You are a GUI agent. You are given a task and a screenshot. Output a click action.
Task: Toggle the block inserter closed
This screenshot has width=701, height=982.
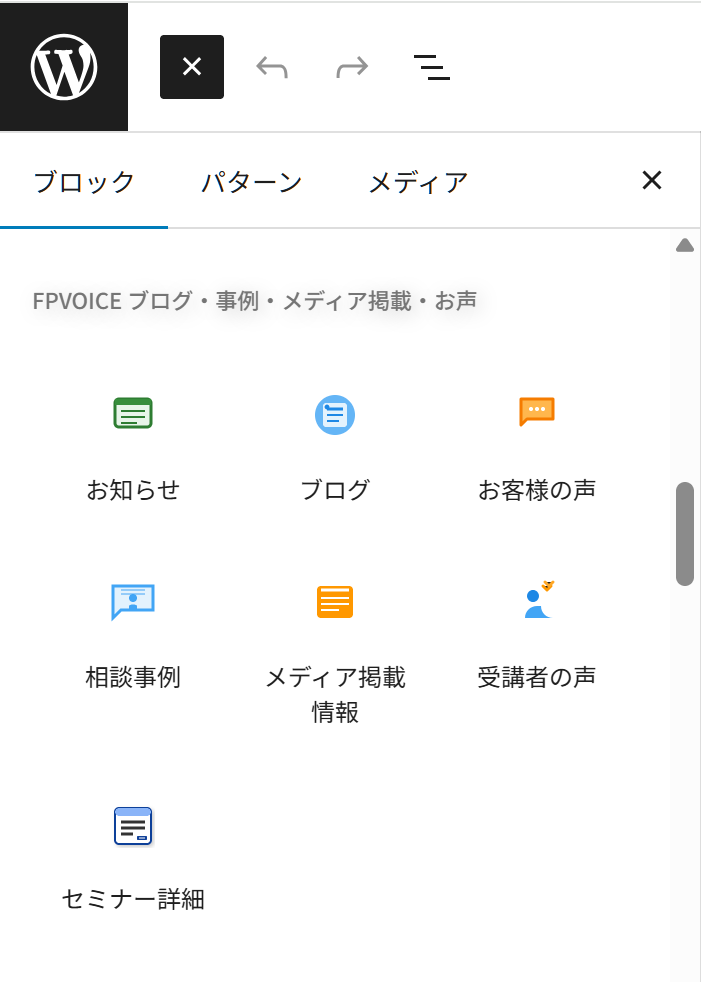[x=192, y=67]
